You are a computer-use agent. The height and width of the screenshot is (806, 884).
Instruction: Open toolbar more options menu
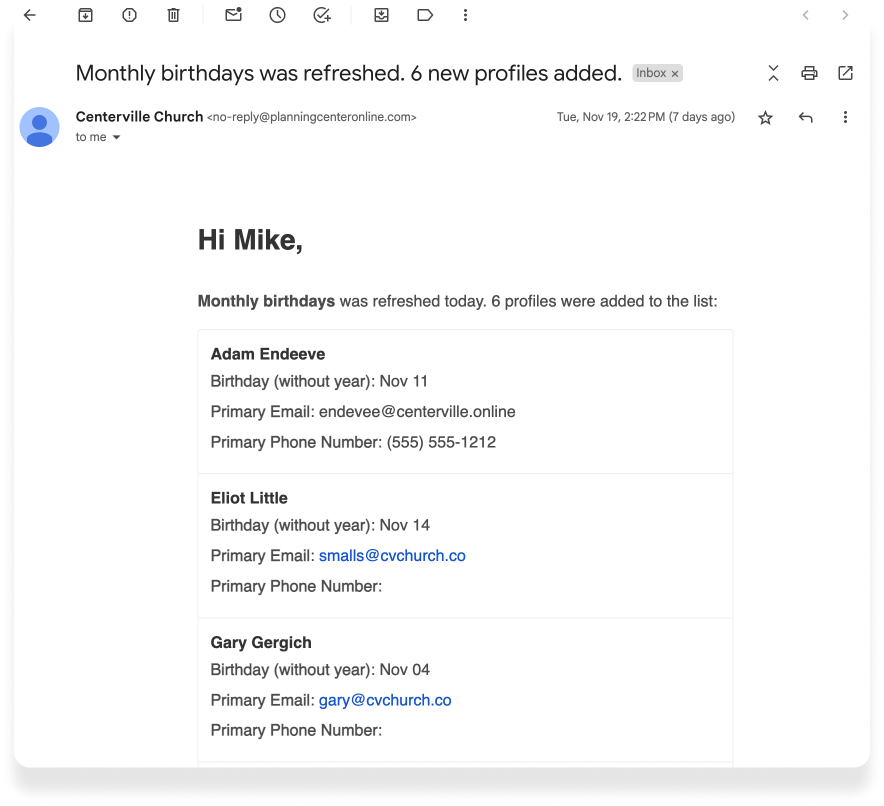tap(465, 16)
